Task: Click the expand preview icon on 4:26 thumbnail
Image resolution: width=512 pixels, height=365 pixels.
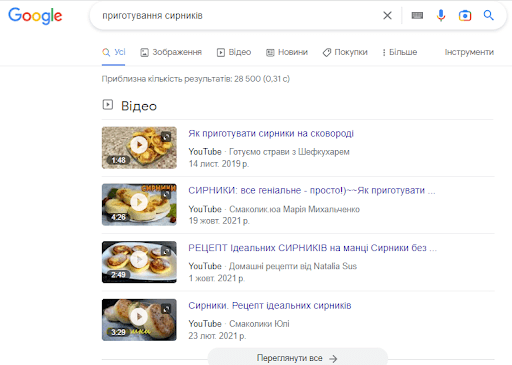Action: click(x=166, y=193)
